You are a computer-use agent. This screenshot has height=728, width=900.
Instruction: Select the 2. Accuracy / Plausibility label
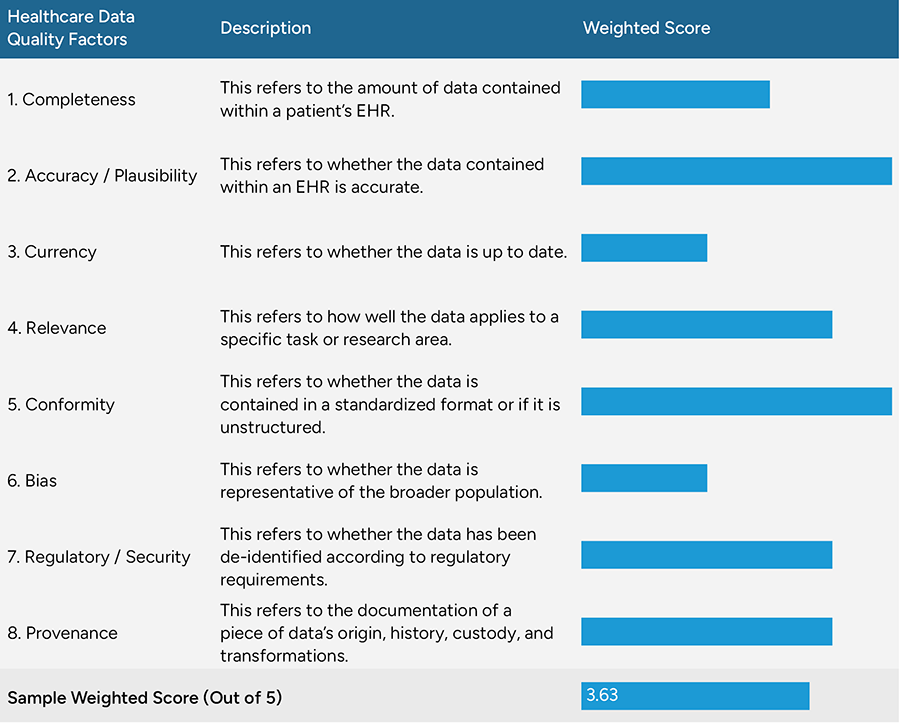click(102, 175)
